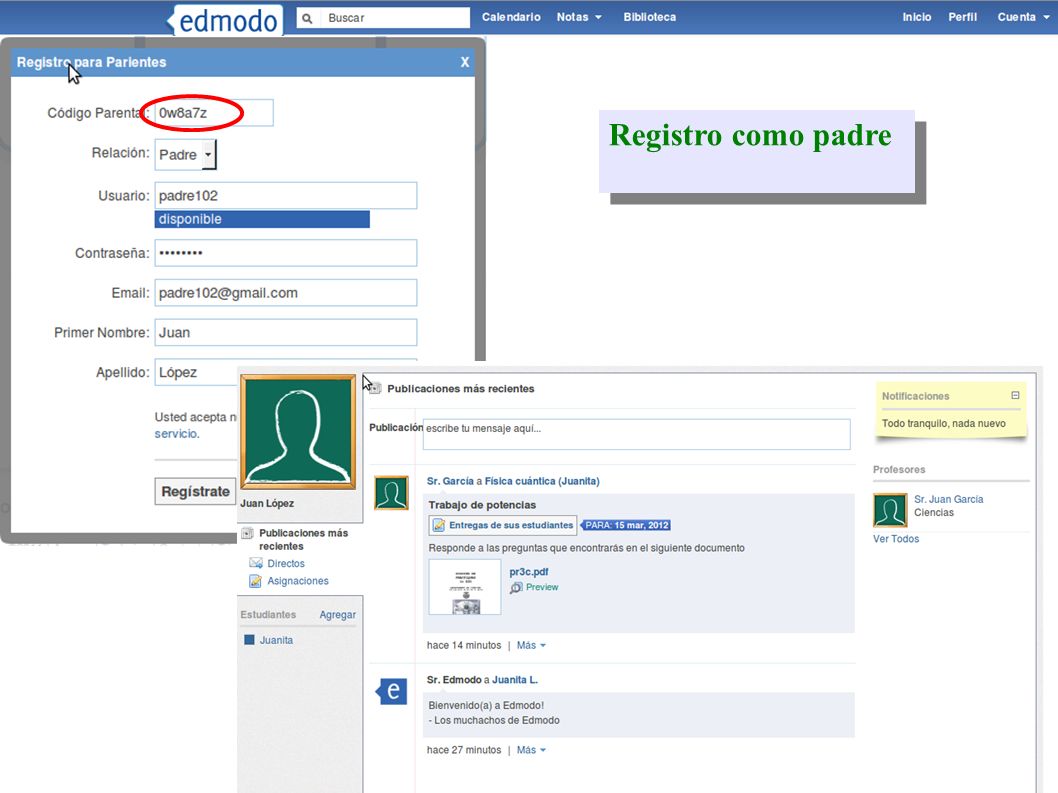
Task: Click the Email input field
Action: [x=285, y=293]
